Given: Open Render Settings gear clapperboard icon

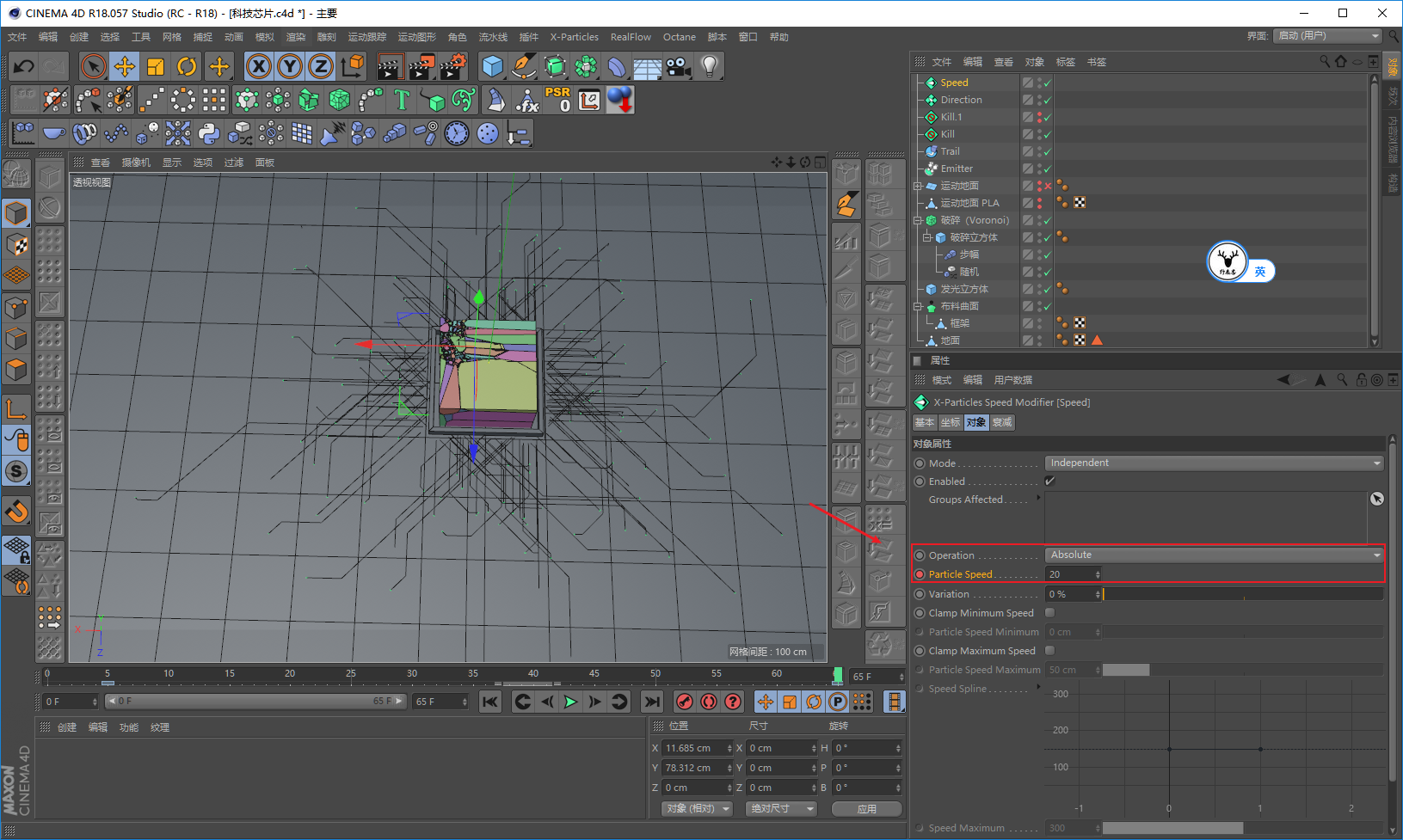Looking at the screenshot, I should point(452,66).
